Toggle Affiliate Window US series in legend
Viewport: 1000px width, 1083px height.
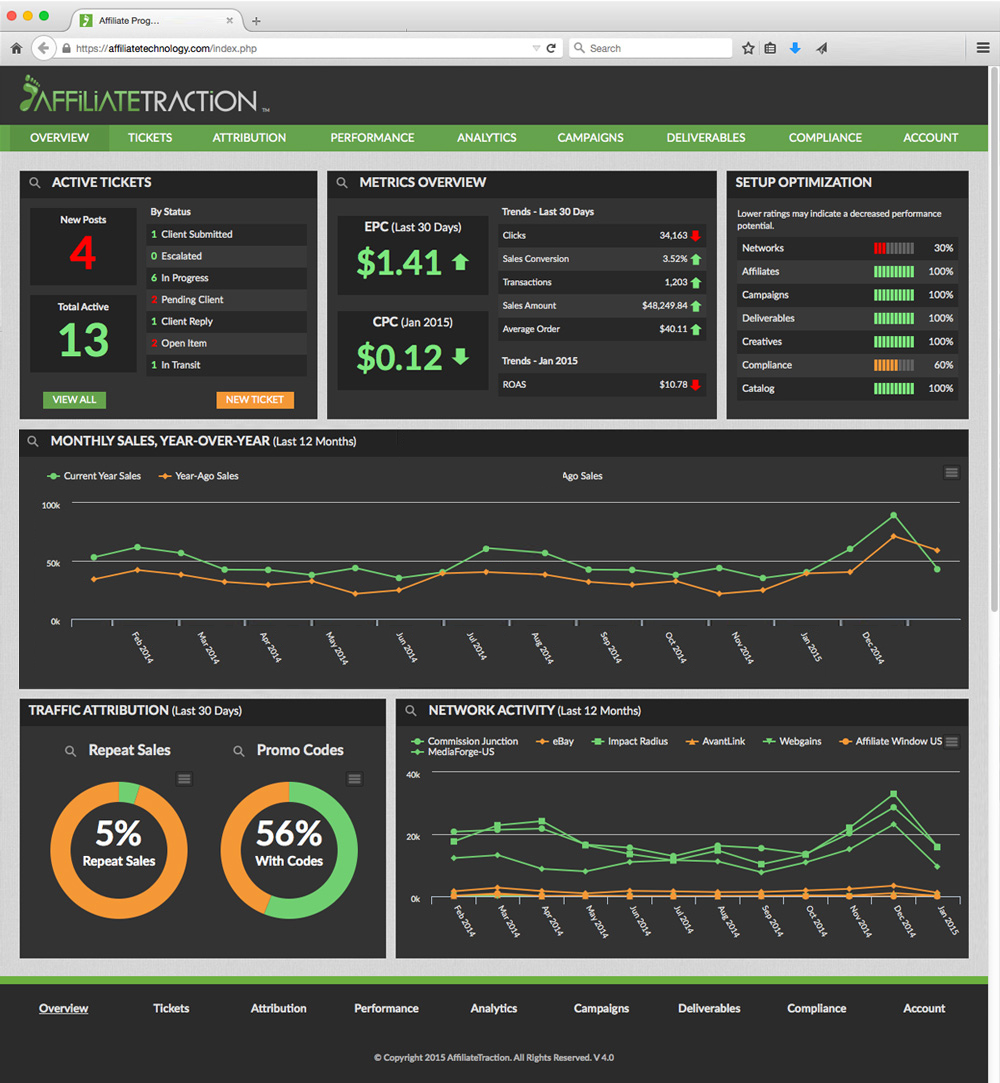coord(891,741)
